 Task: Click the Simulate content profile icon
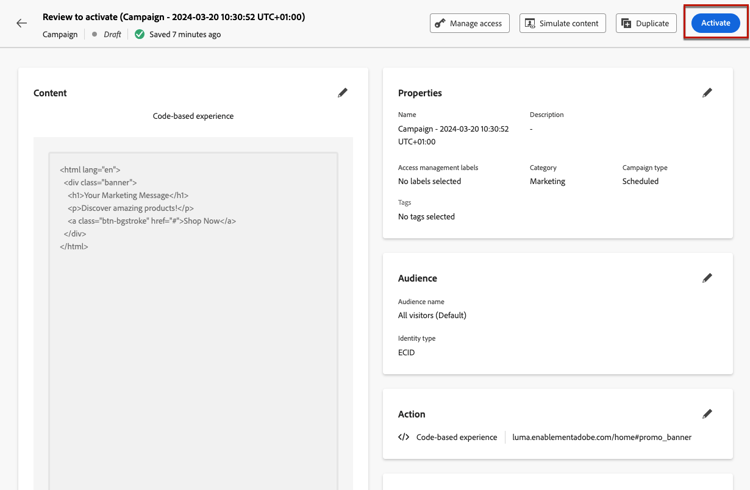point(530,23)
